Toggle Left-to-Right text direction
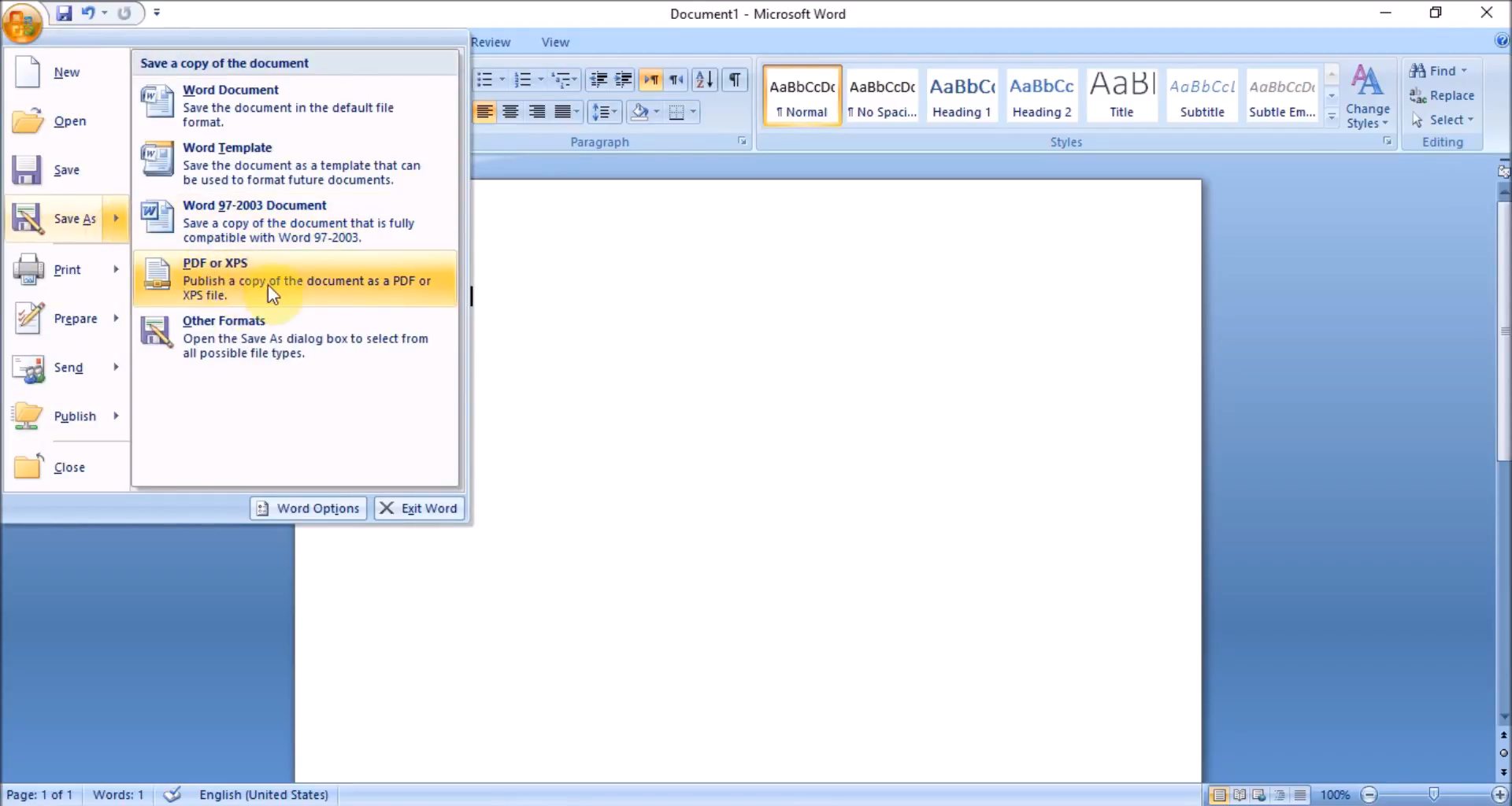This screenshot has height=806, width=1512. [651, 79]
